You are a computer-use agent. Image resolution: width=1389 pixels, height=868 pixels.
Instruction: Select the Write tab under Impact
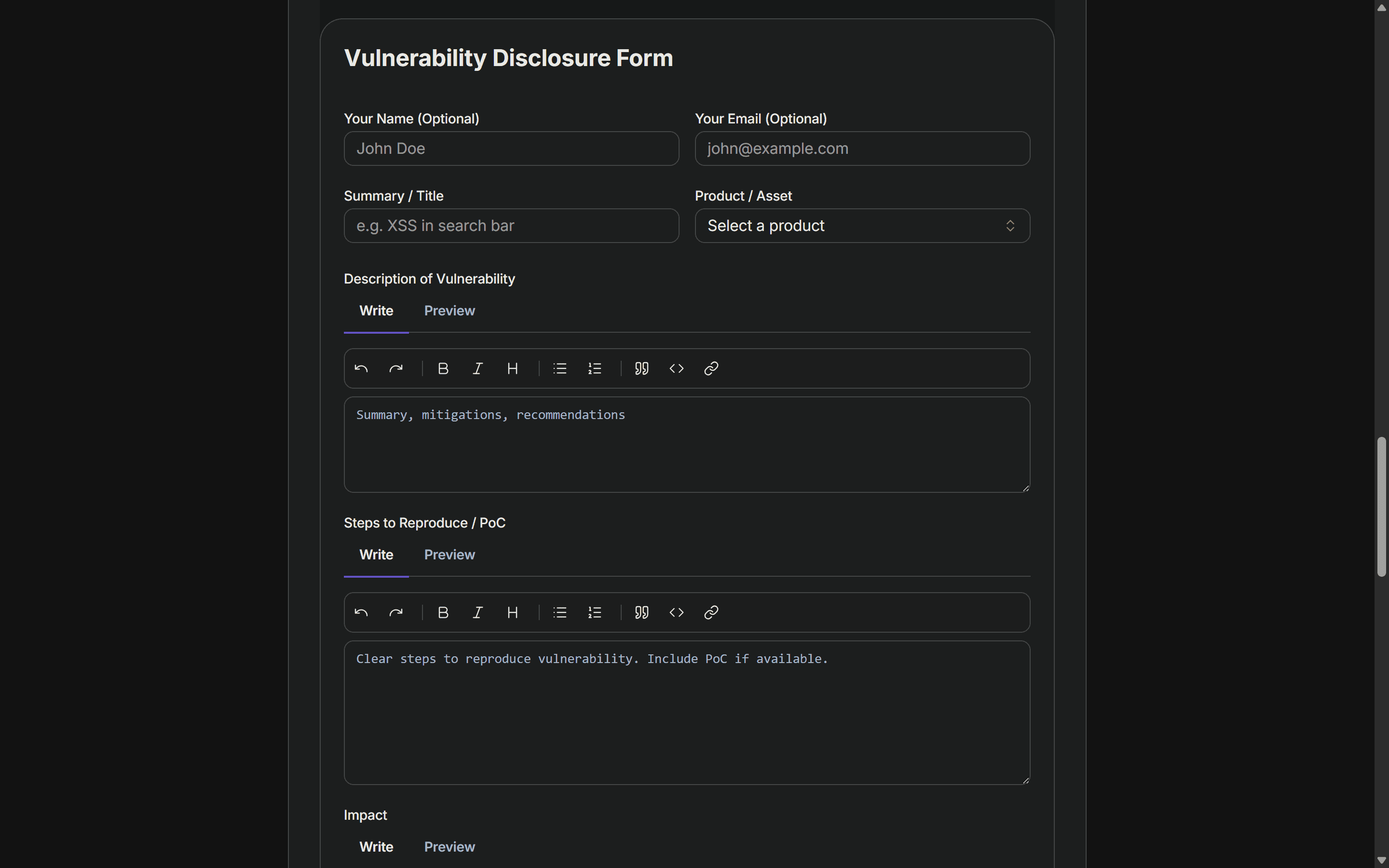[x=376, y=846]
